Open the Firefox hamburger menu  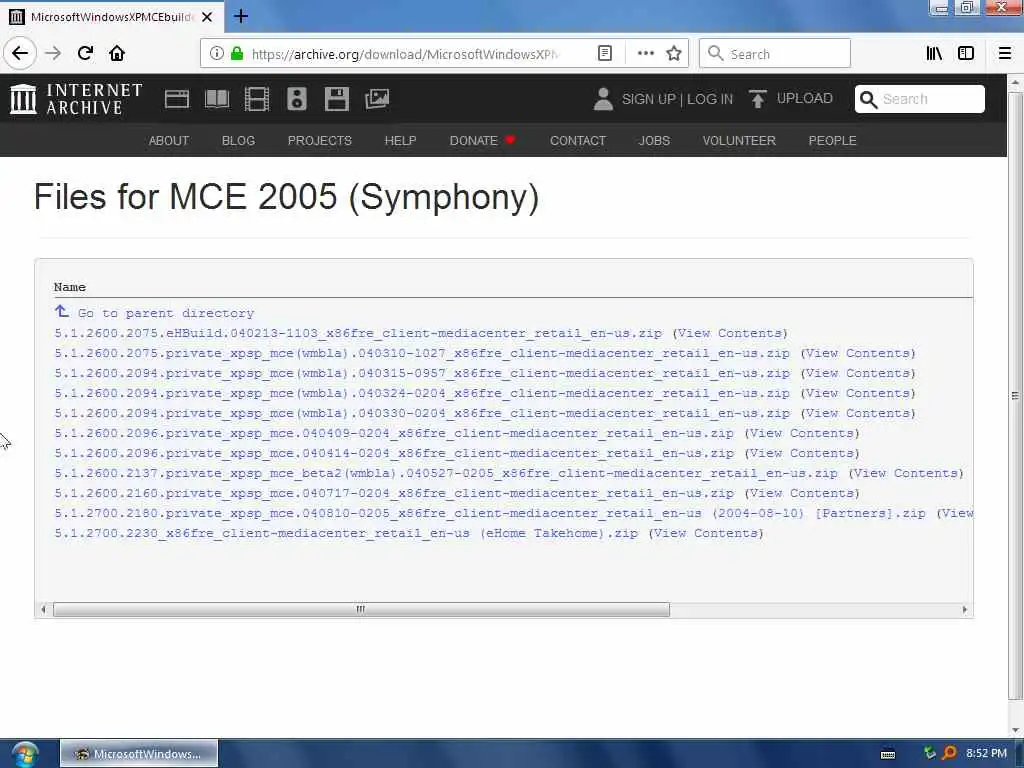click(1005, 53)
